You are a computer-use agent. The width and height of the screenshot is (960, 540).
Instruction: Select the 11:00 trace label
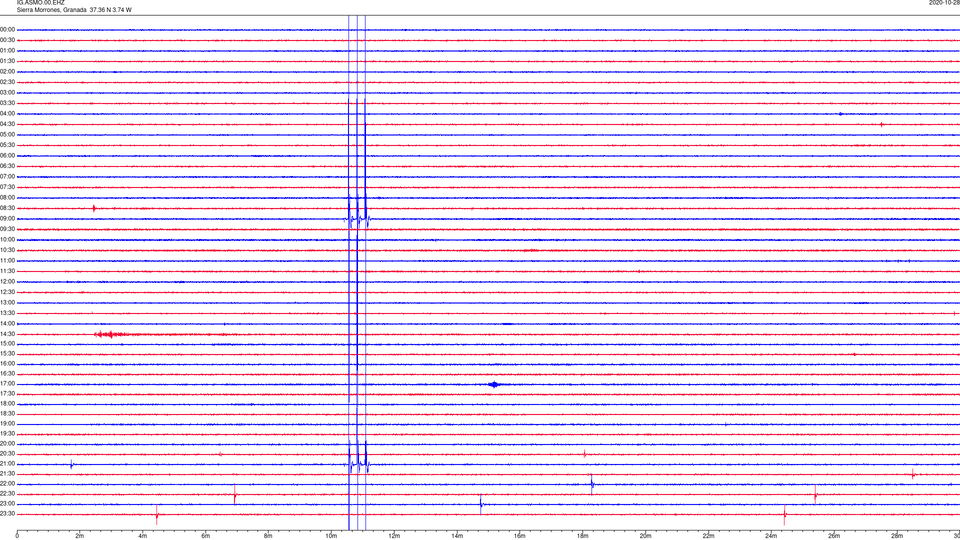(x=7, y=261)
